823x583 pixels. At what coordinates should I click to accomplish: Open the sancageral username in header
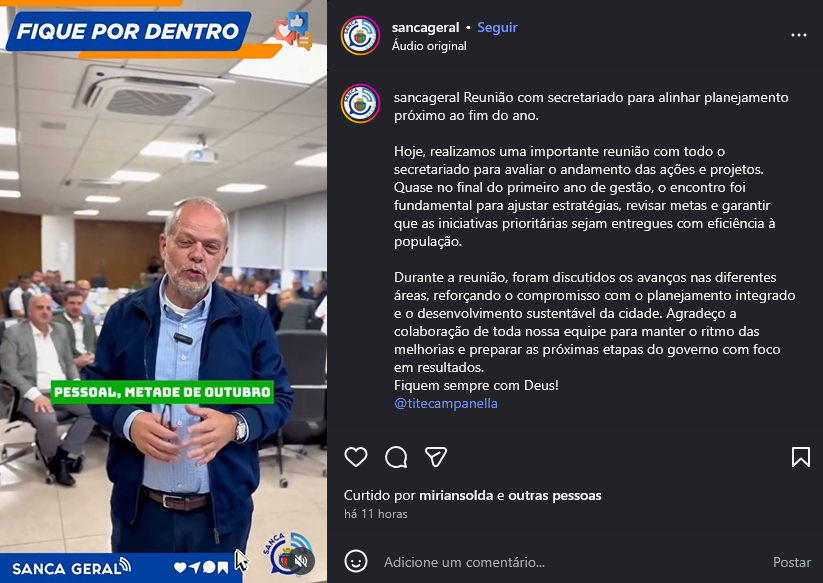tap(425, 27)
